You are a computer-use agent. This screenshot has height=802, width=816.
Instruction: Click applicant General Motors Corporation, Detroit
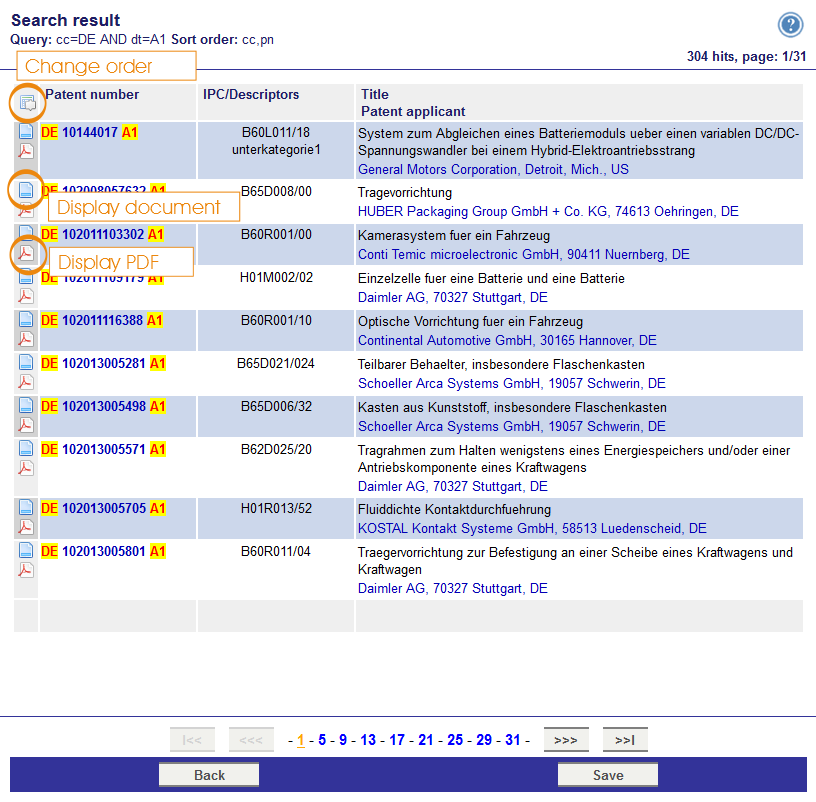[x=493, y=170]
